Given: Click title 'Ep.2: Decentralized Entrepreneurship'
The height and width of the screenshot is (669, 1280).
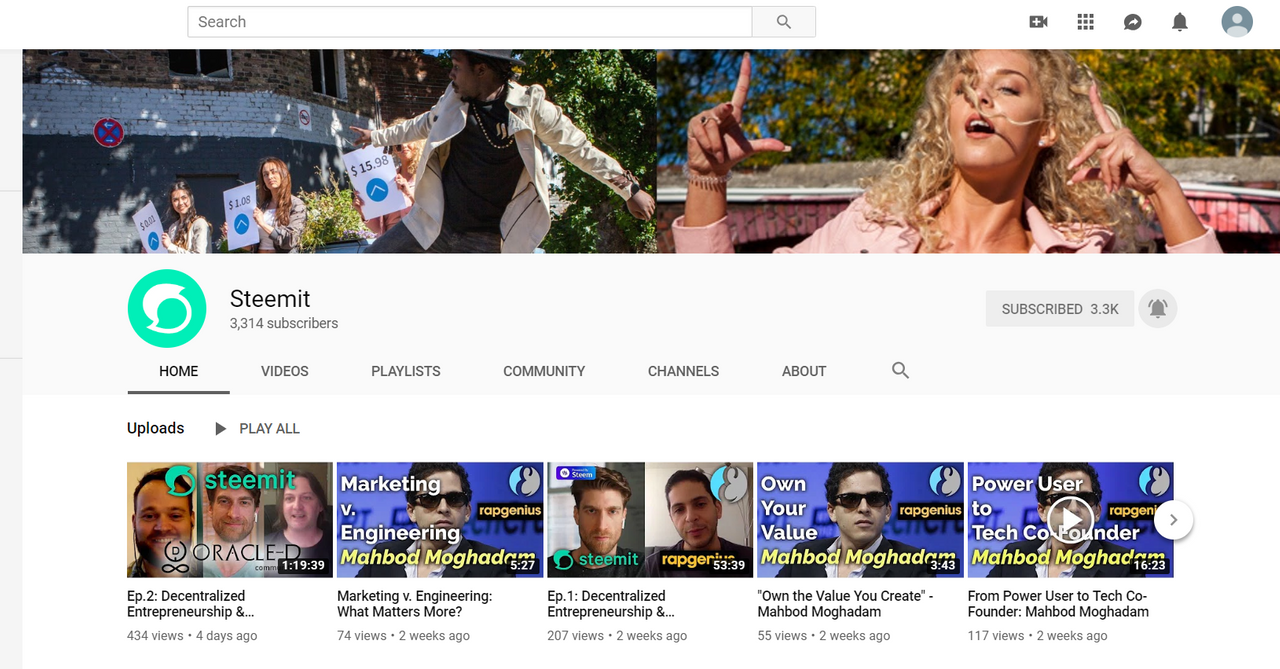Looking at the screenshot, I should [190, 604].
